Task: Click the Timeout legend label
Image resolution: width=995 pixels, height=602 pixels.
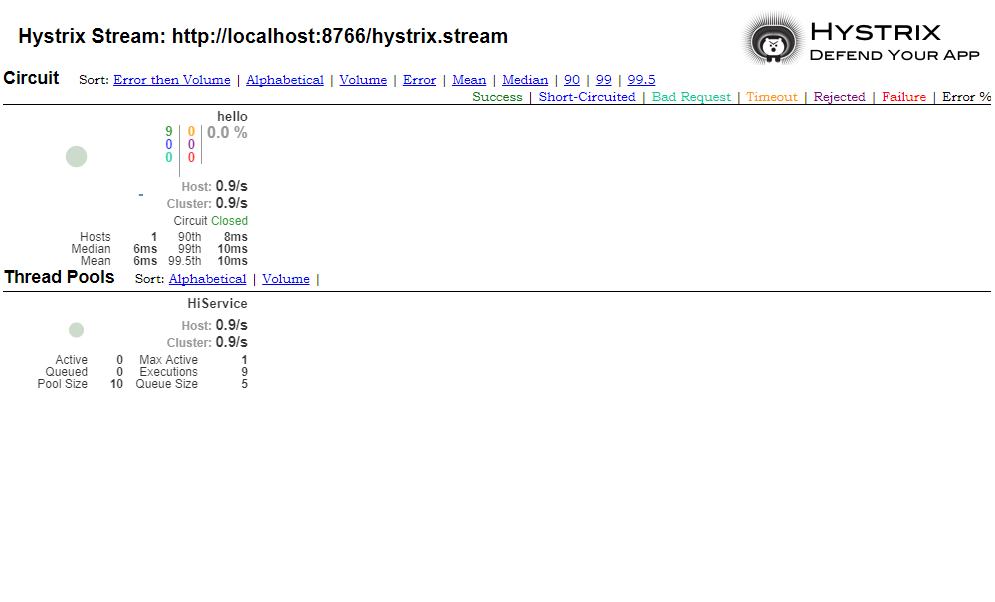Action: click(772, 97)
